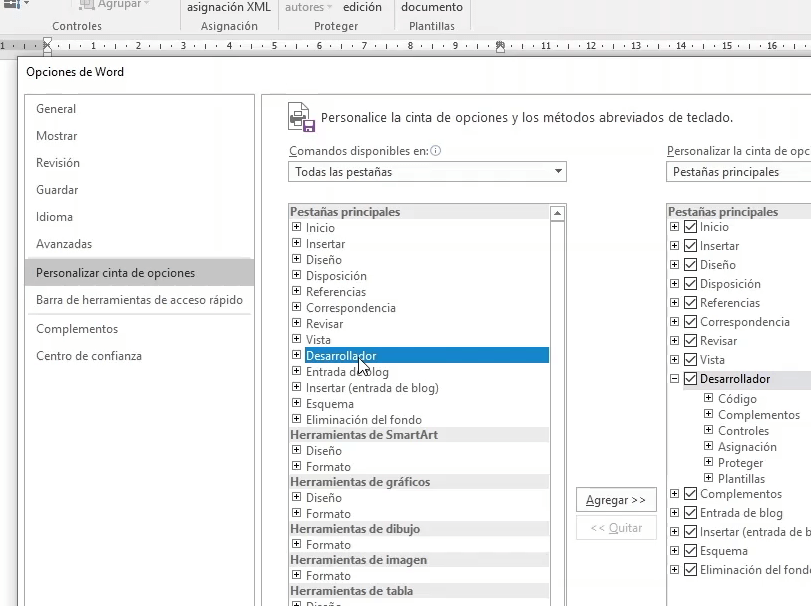Open the Avanzadas options category
The image size is (811, 606).
coord(64,244)
